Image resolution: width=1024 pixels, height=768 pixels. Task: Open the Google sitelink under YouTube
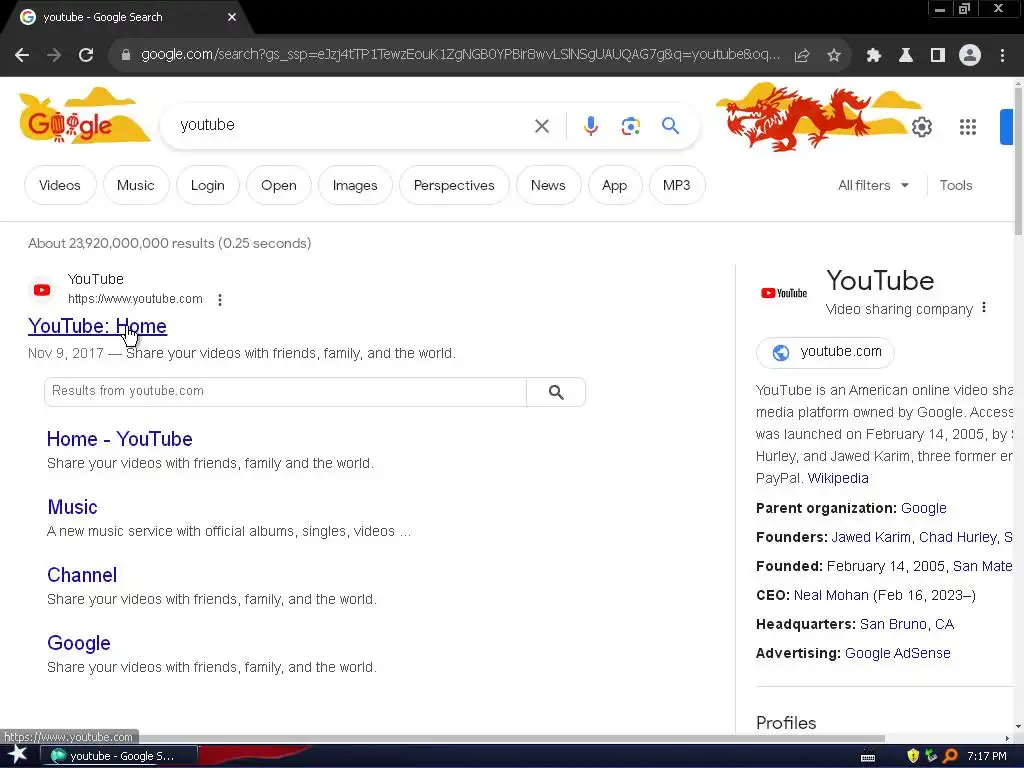79,643
